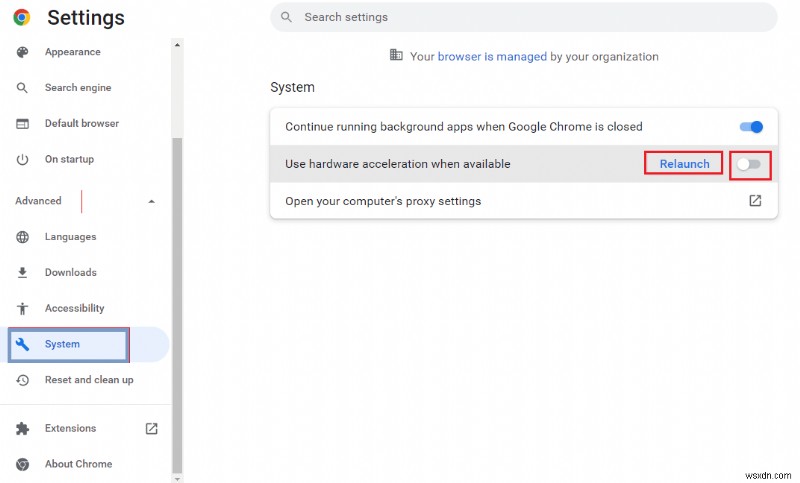Screen dimensions: 800x483
Task: Click the Extensions external link icon
Action: pyautogui.click(x=152, y=428)
